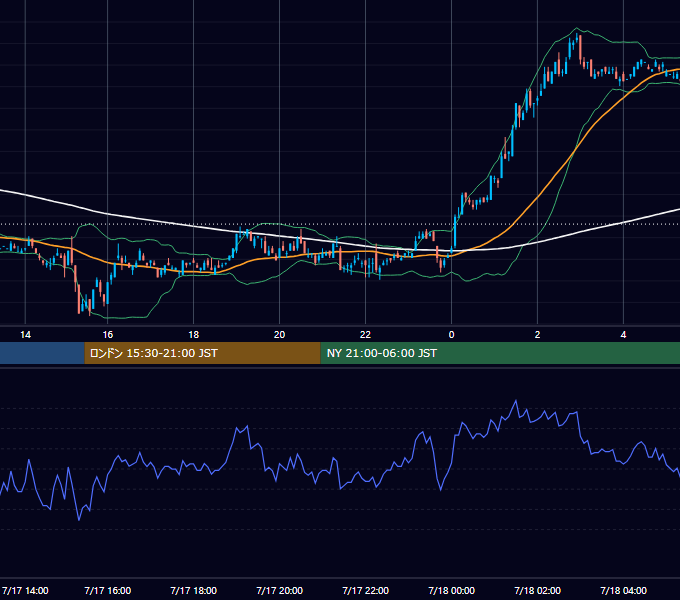This screenshot has width=680, height=600.
Task: Click the hour label 20 on the price chart axis
Action: [279, 335]
